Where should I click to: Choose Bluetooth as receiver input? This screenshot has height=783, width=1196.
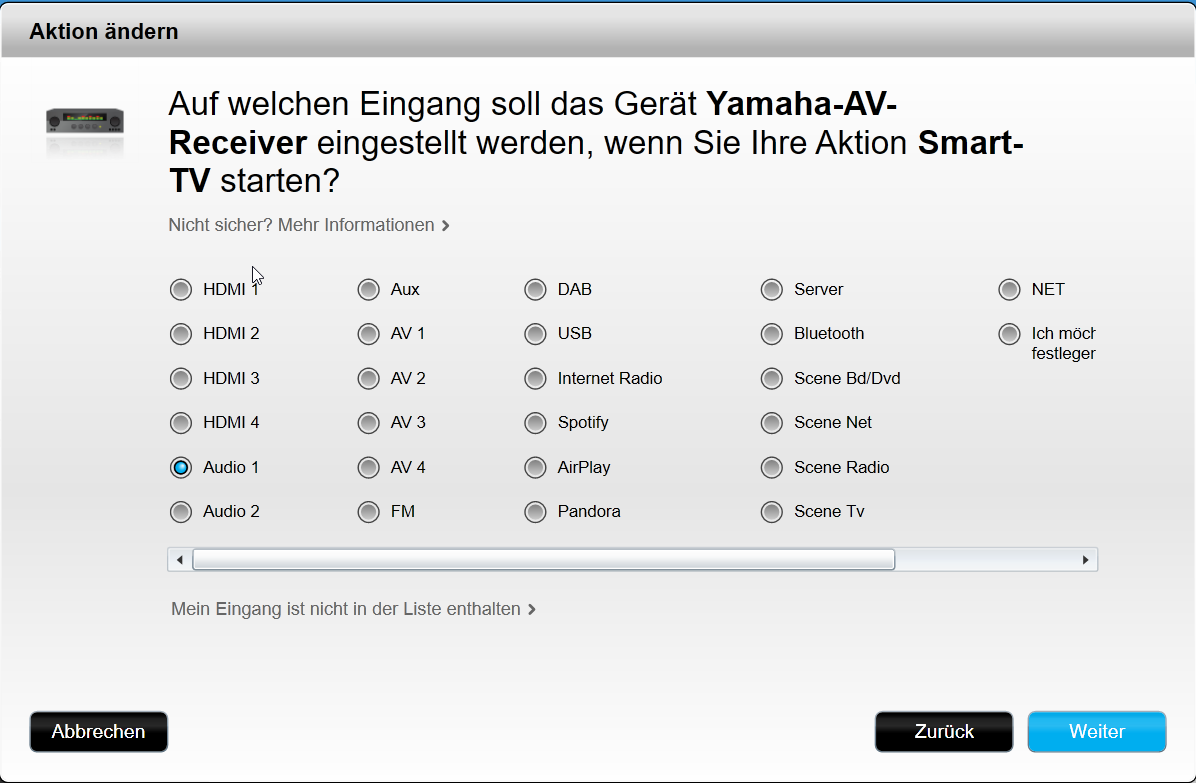772,334
